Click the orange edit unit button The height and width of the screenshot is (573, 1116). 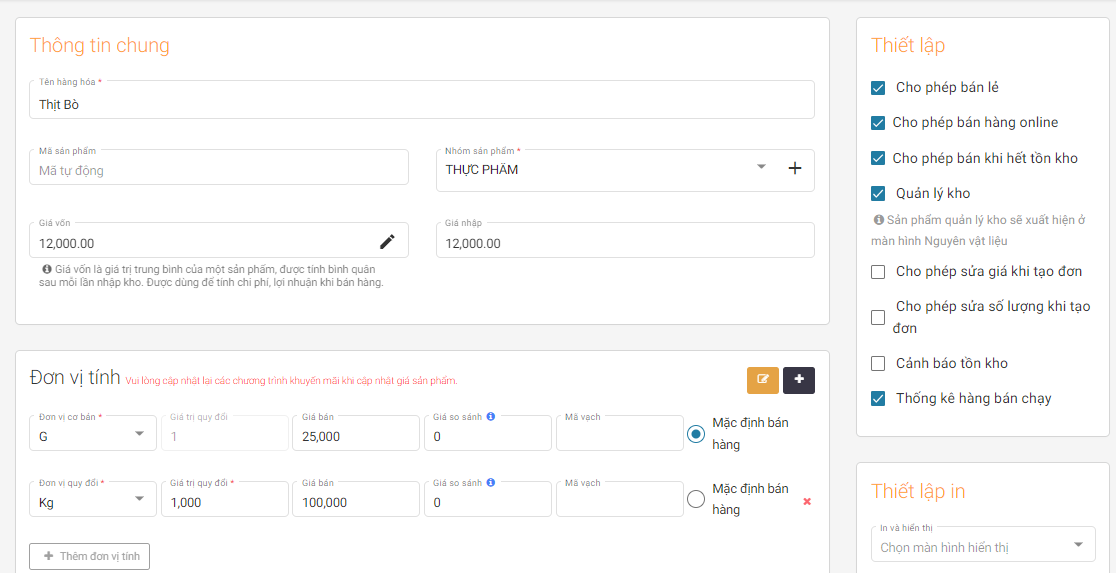762,380
